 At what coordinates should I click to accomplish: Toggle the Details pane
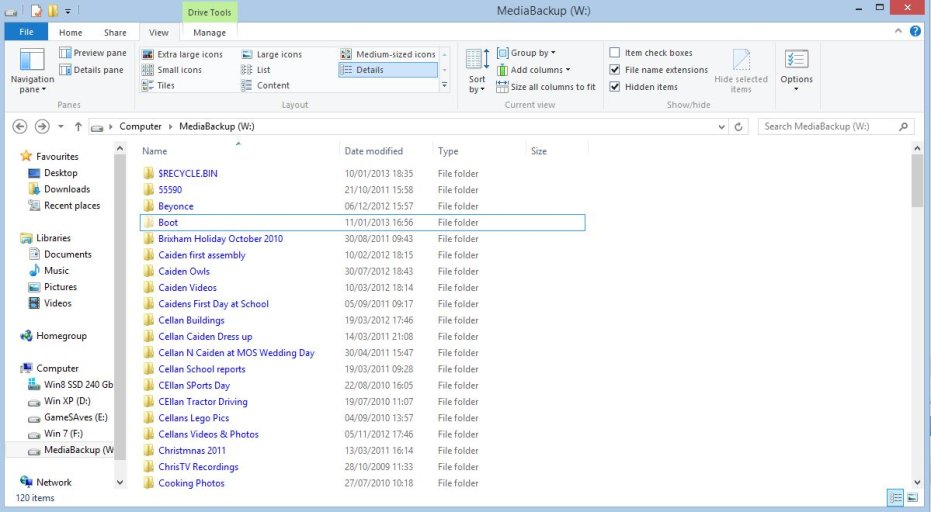tap(91, 69)
